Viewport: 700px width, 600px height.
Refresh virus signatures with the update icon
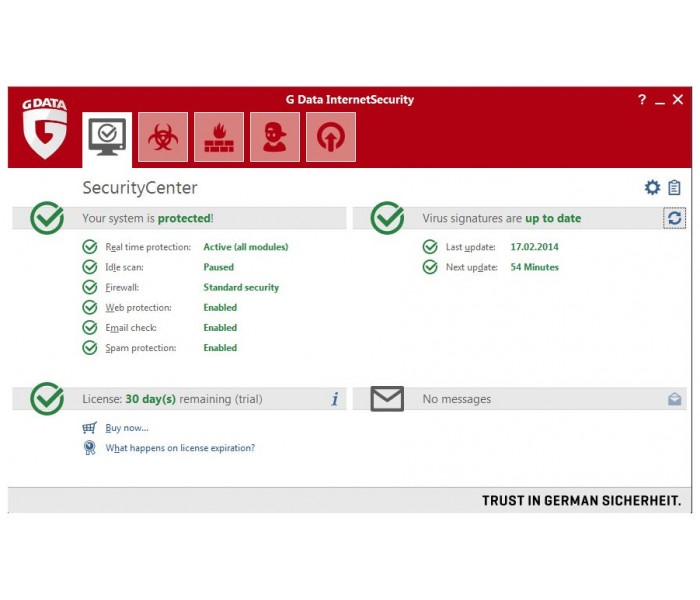[x=674, y=218]
